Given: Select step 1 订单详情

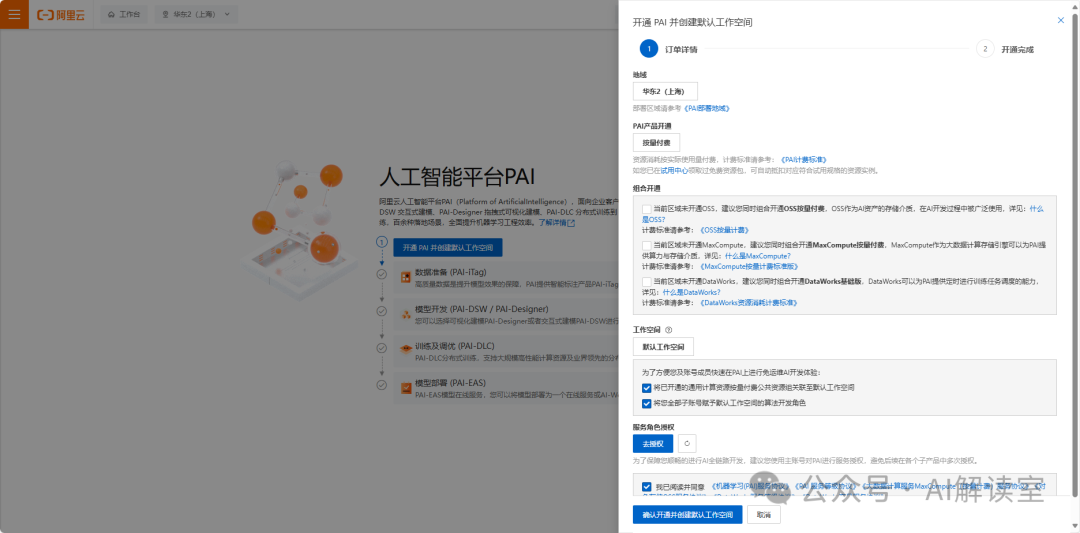Looking at the screenshot, I should click(668, 49).
